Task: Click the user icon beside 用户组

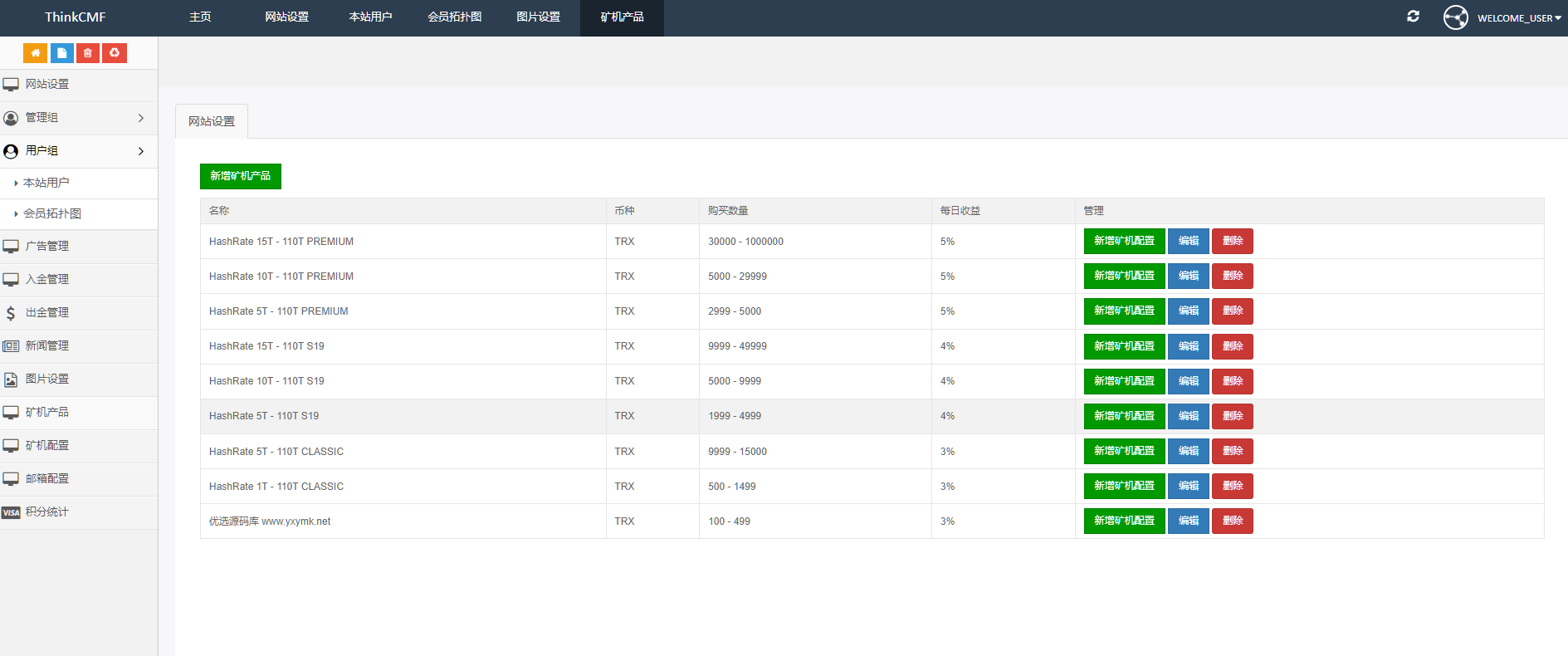Action: tap(11, 151)
